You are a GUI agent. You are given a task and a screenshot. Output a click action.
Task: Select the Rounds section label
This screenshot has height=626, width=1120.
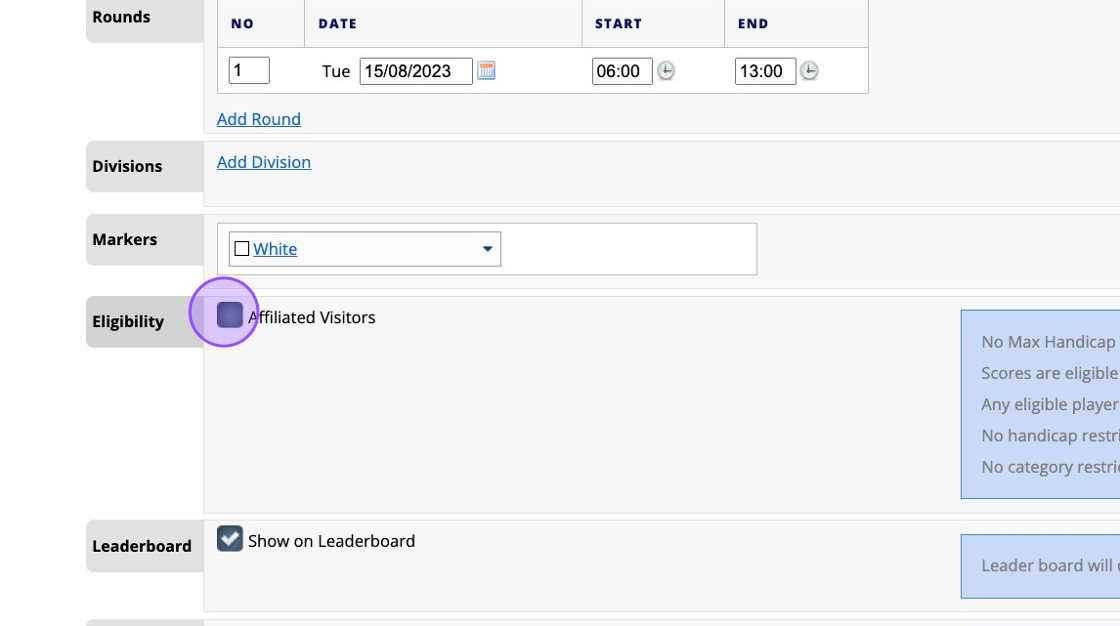tap(122, 17)
